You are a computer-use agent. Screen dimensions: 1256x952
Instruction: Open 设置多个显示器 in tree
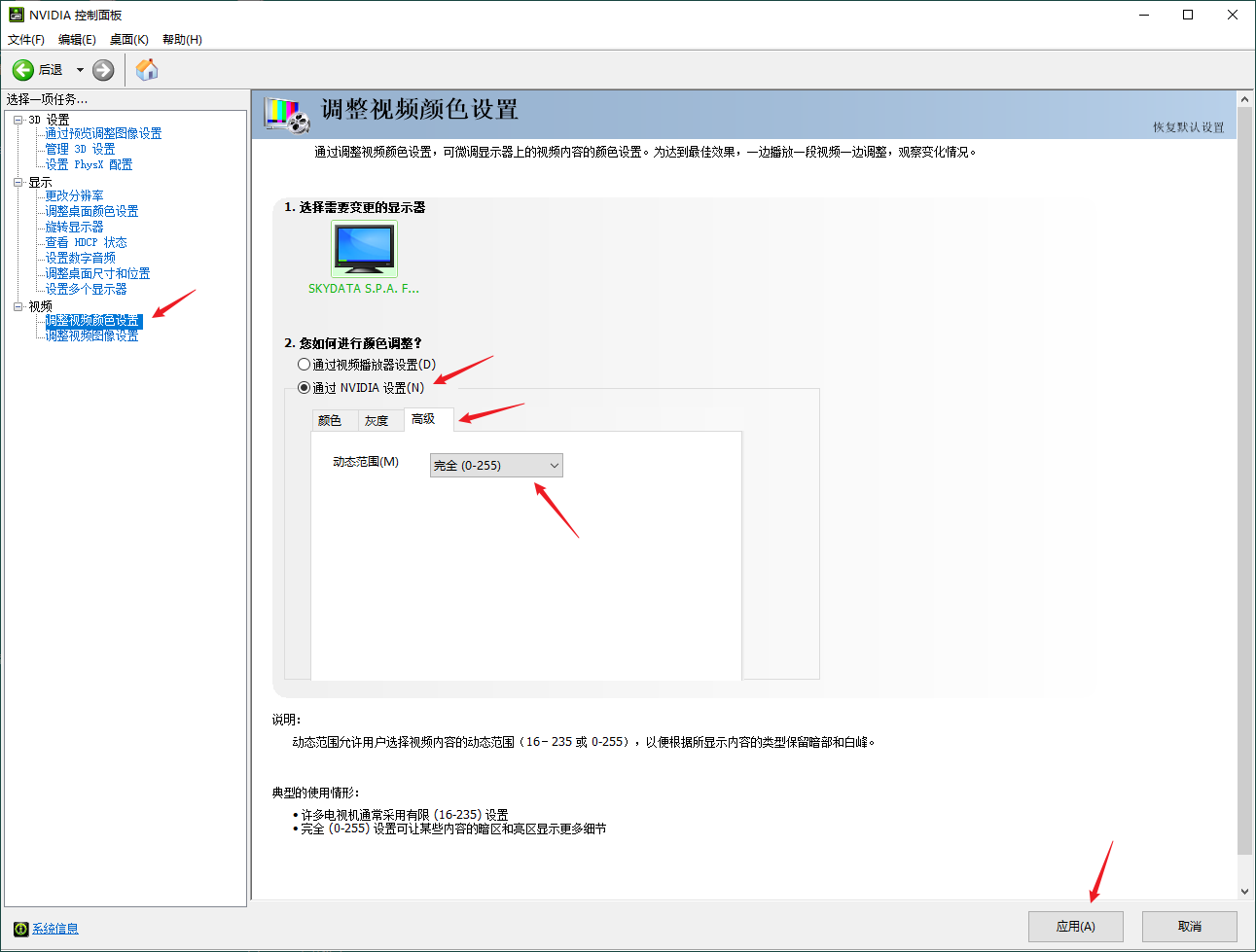86,289
